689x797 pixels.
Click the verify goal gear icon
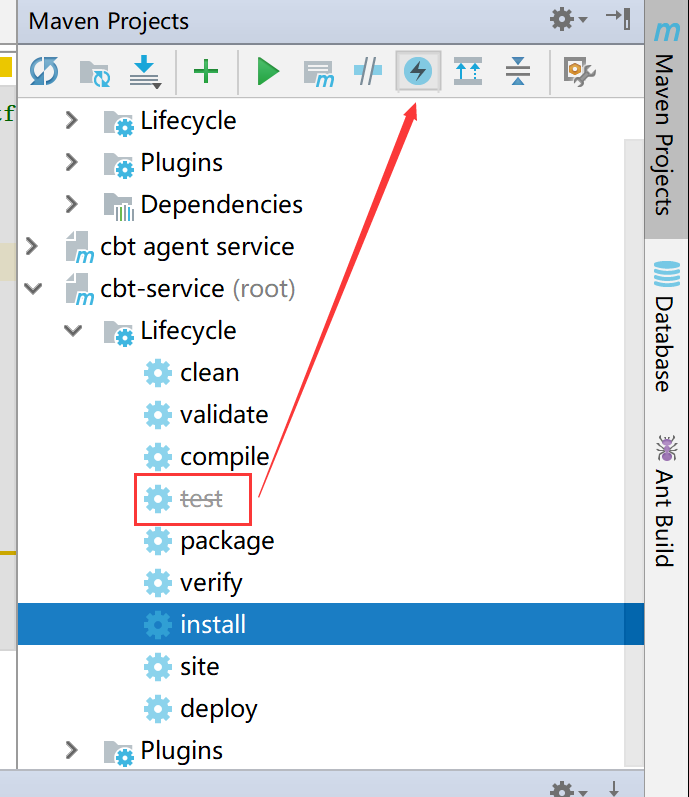pyautogui.click(x=158, y=583)
